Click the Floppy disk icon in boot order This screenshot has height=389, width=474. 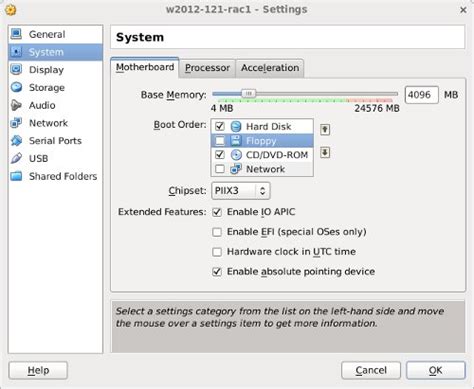(x=236, y=140)
